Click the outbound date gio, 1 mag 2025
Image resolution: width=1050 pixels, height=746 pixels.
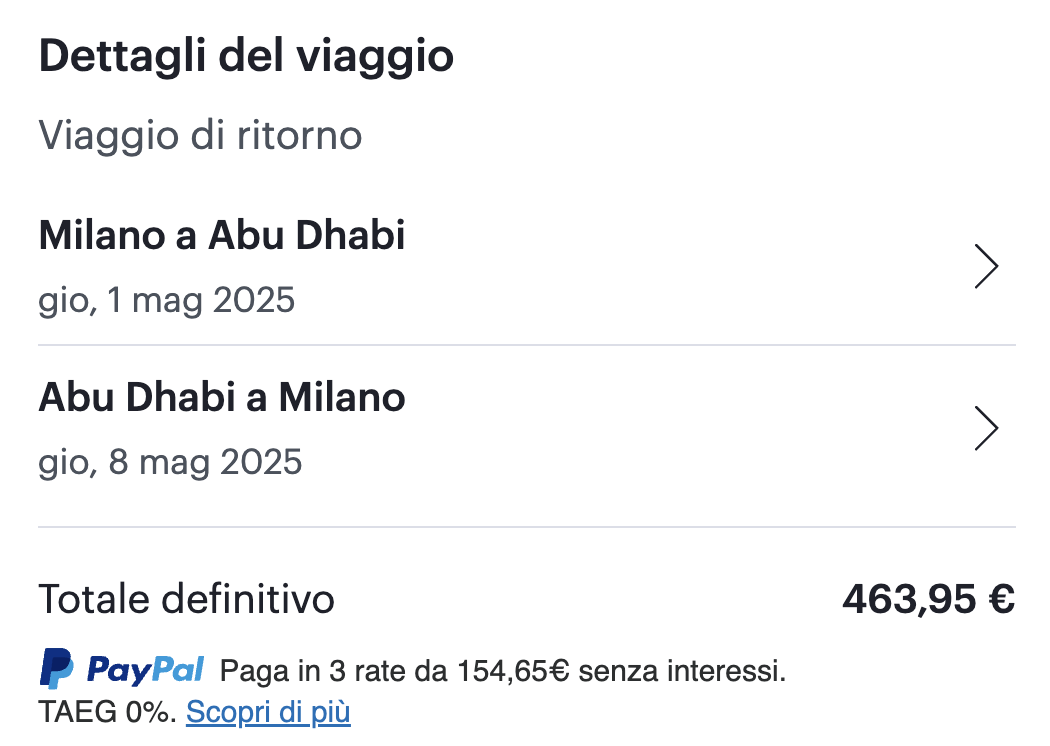point(167,299)
